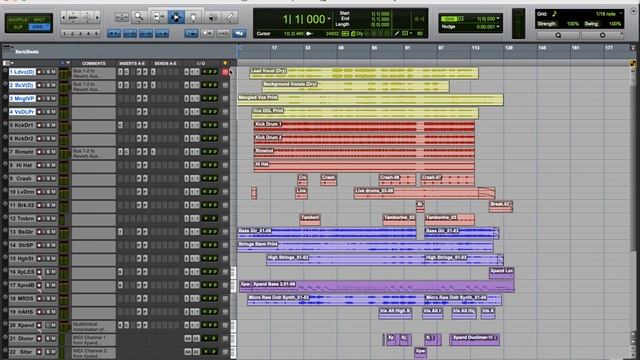
Task: Toggle Layered Editing button
Action: (239, 33)
